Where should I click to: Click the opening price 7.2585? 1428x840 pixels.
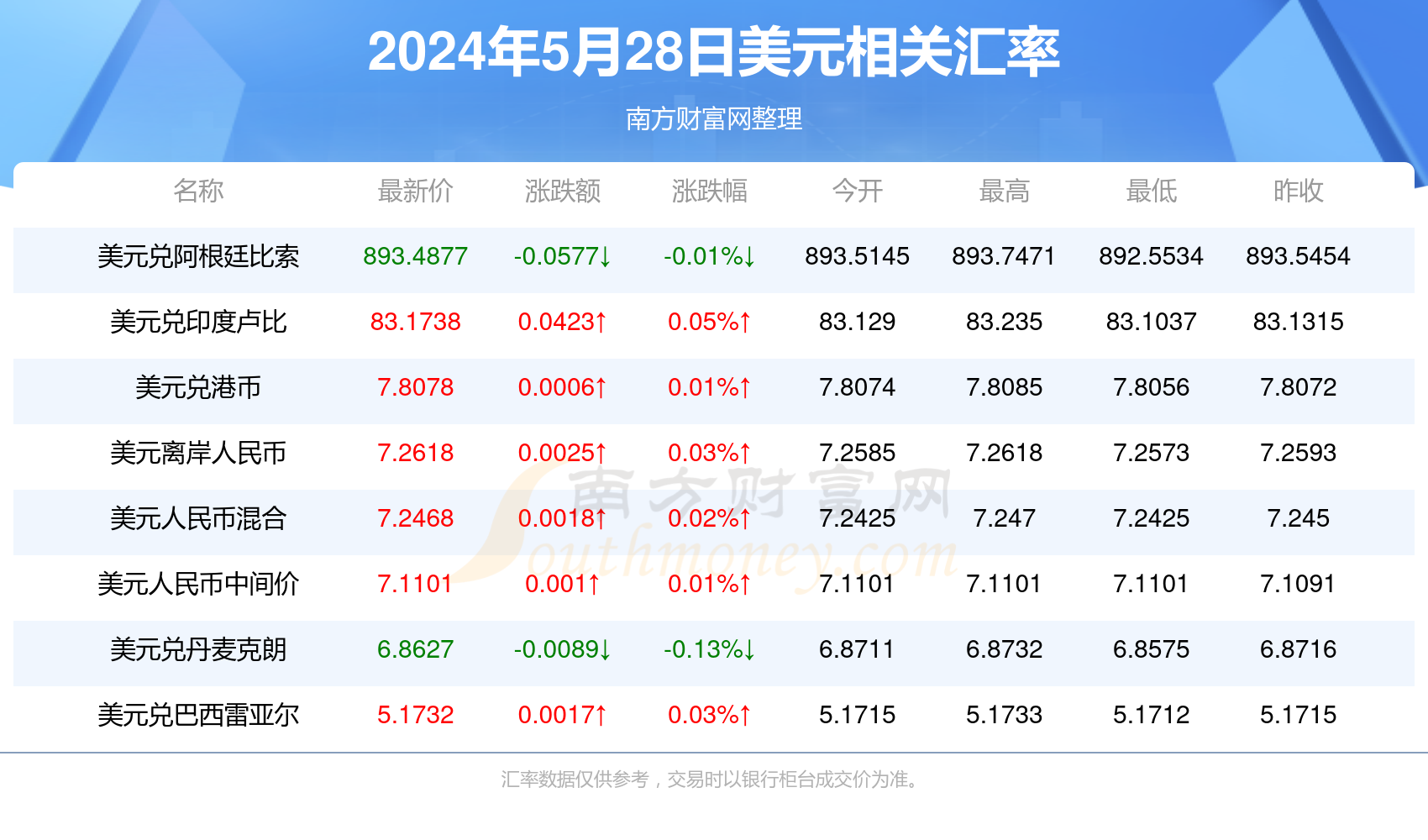point(857,453)
